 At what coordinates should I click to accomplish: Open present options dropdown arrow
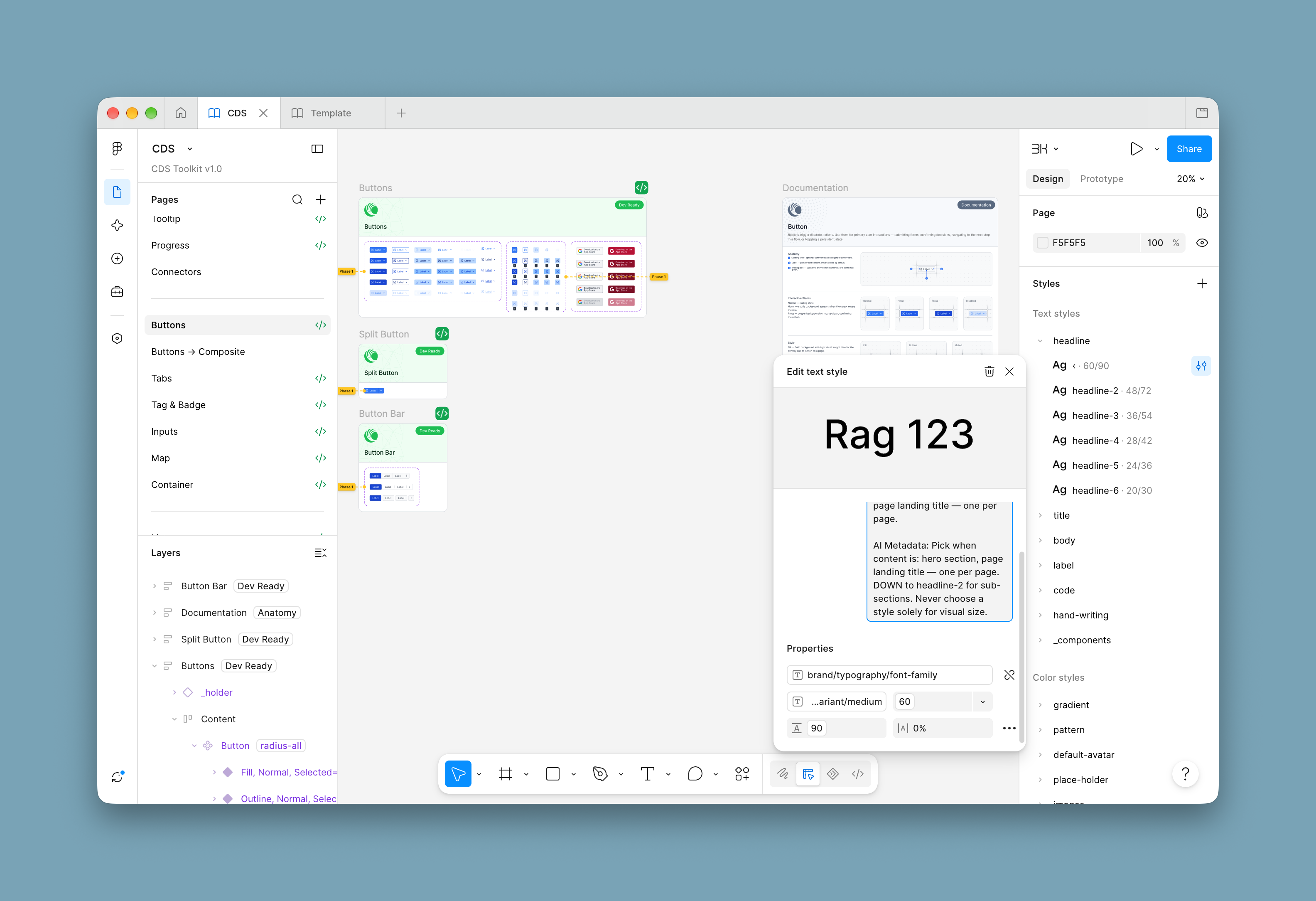[1156, 149]
